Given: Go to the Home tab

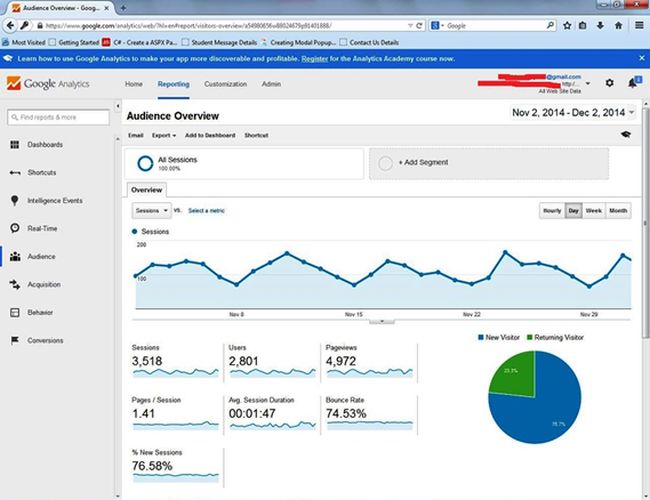Looking at the screenshot, I should (x=133, y=84).
